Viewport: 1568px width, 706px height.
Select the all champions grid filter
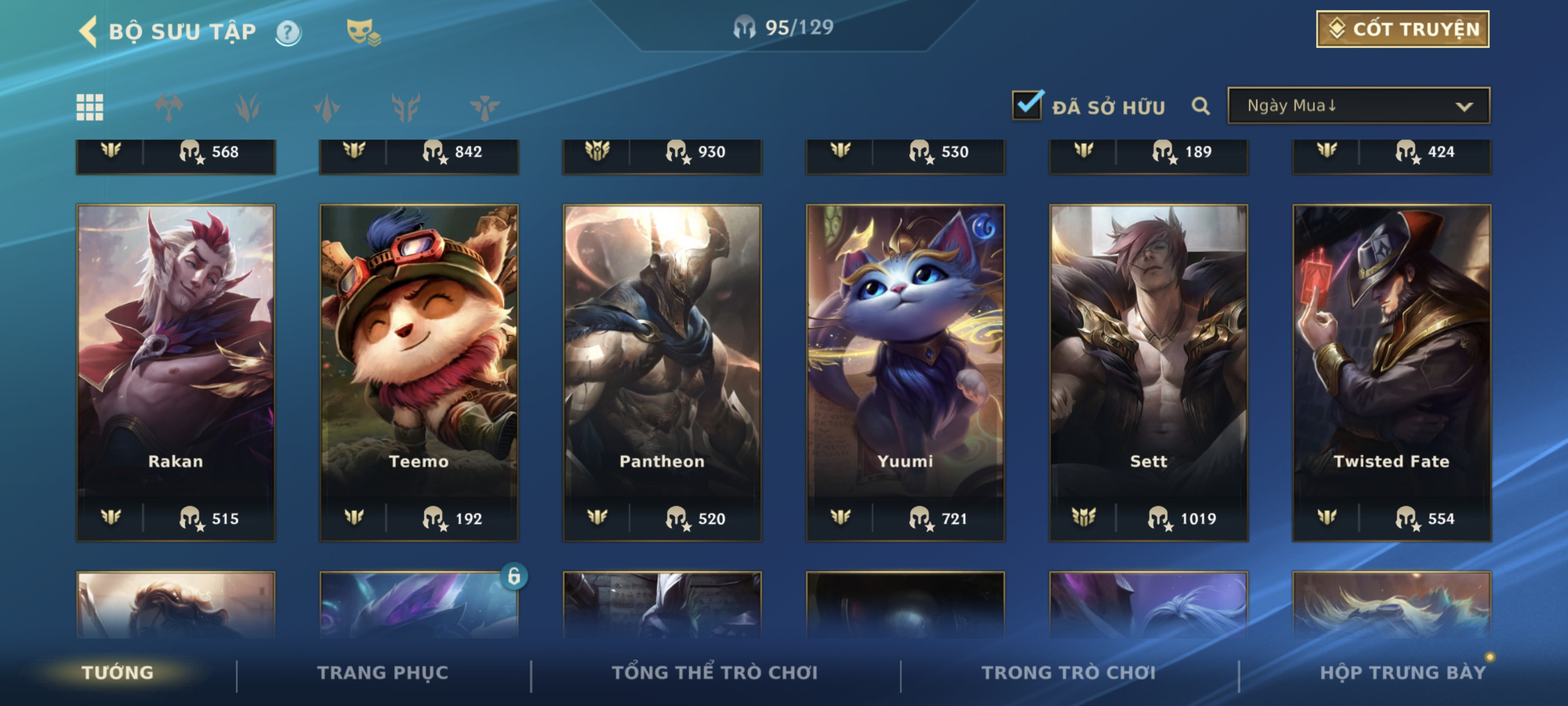(x=90, y=107)
